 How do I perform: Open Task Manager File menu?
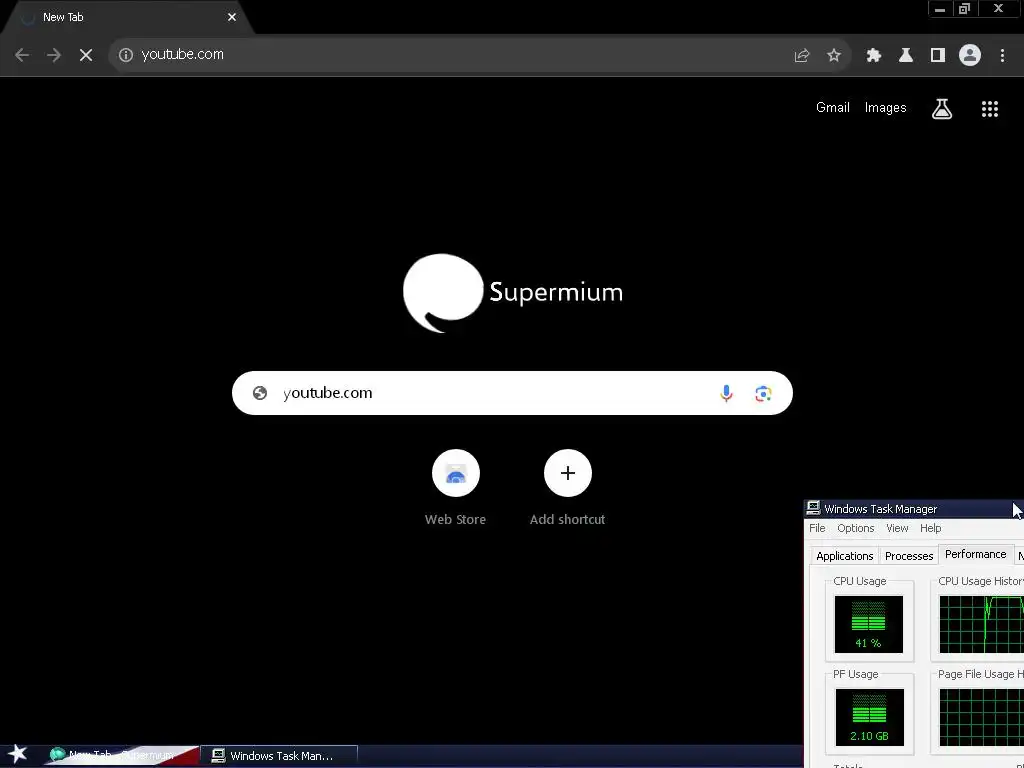tap(817, 528)
